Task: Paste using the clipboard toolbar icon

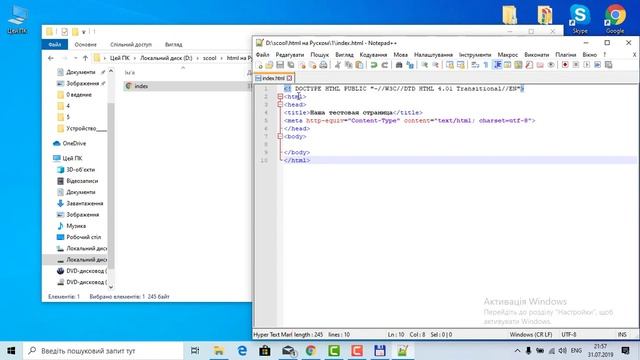Action: tap(359, 65)
